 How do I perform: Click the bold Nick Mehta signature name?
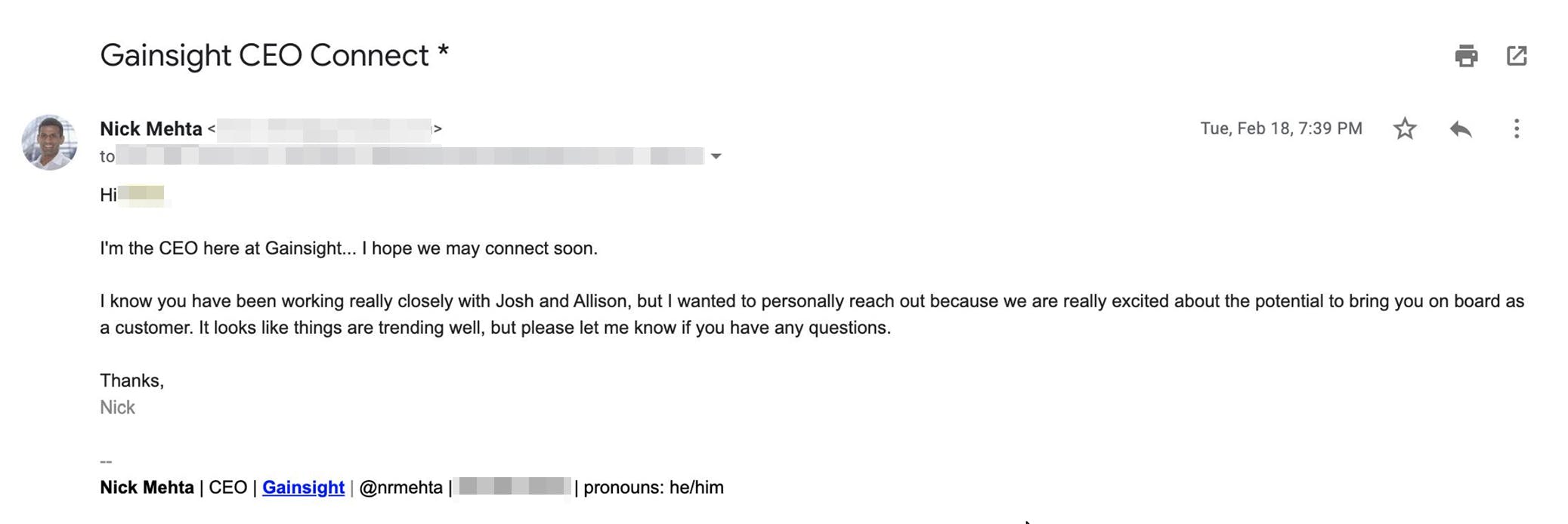click(x=147, y=487)
